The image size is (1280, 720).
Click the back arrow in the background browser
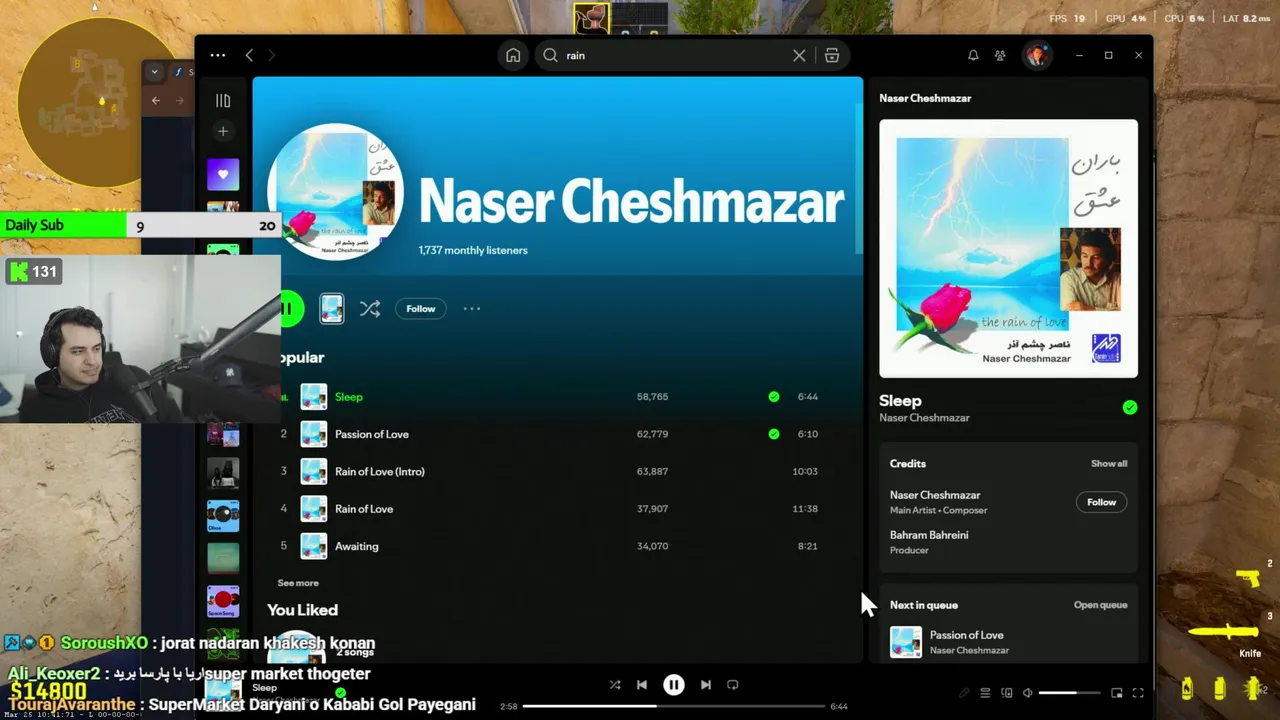pyautogui.click(x=156, y=100)
